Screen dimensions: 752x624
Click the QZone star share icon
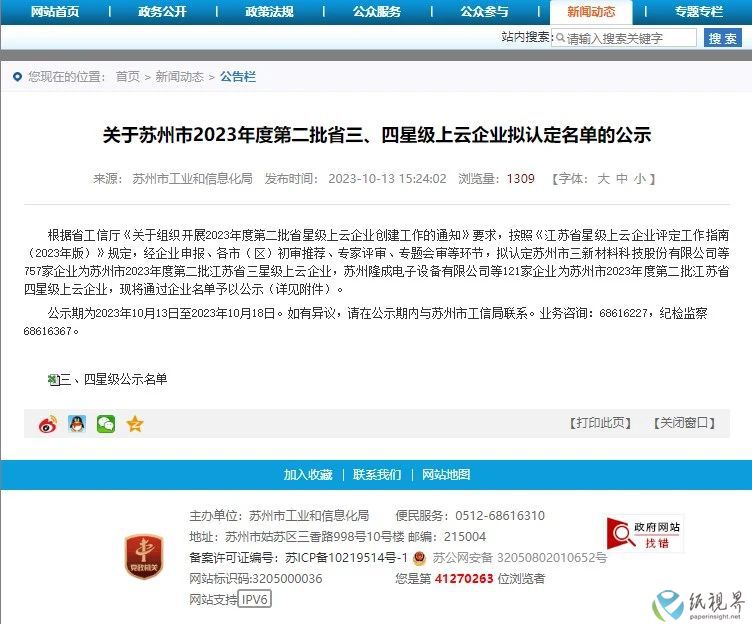click(135, 424)
